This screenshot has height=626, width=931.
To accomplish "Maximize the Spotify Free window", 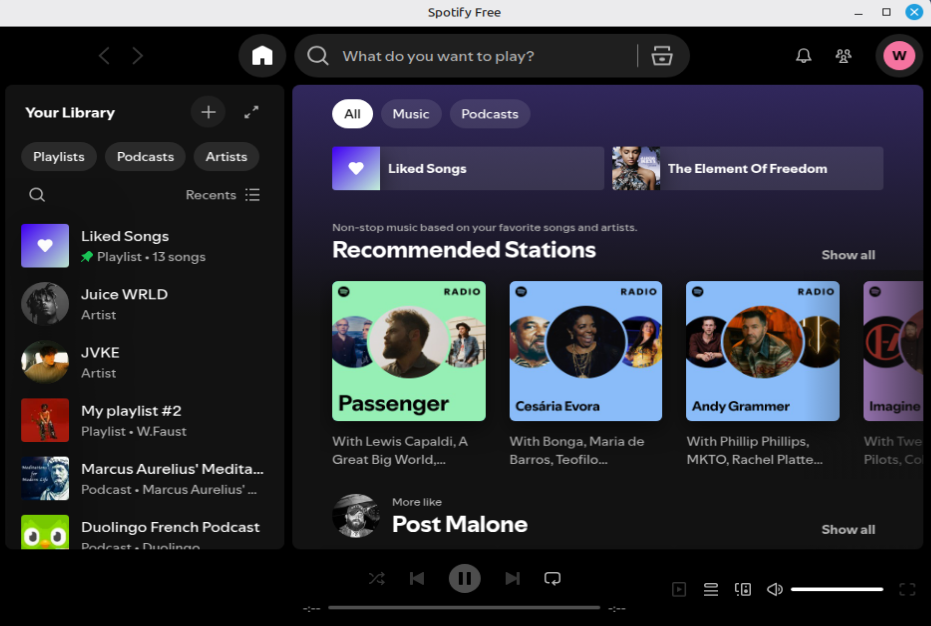I will click(886, 12).
